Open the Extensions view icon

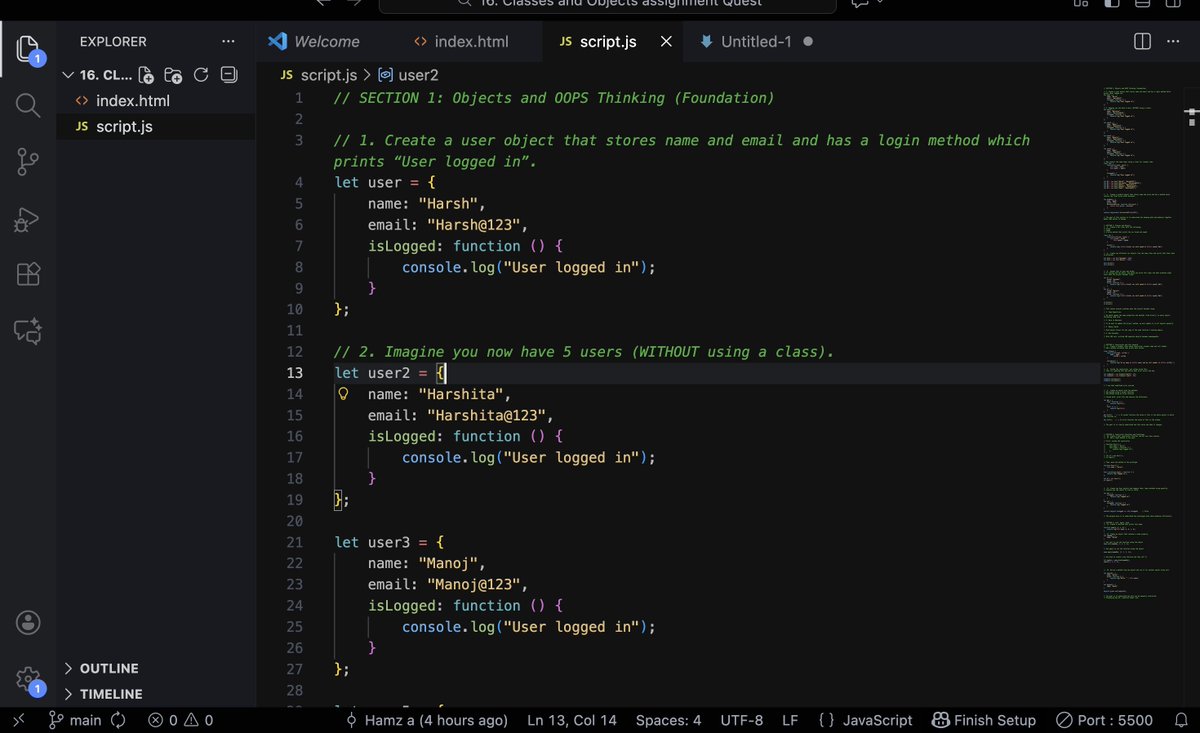[x=28, y=274]
